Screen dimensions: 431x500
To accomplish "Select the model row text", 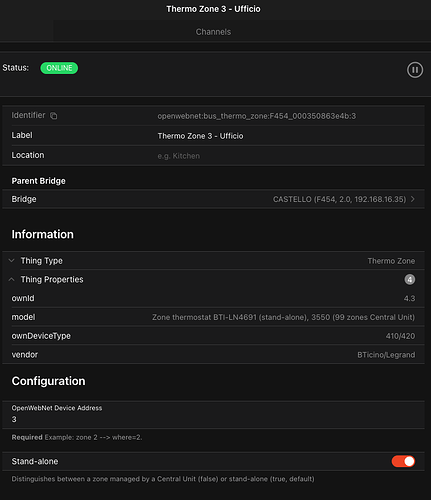I will tap(283, 317).
